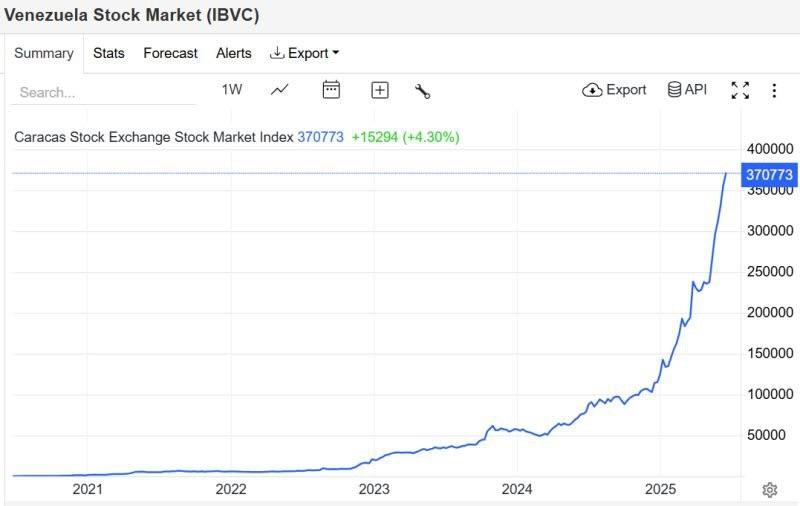Click the Caracas Stock Exchange index legend
The width and height of the screenshot is (800, 506).
[x=153, y=137]
